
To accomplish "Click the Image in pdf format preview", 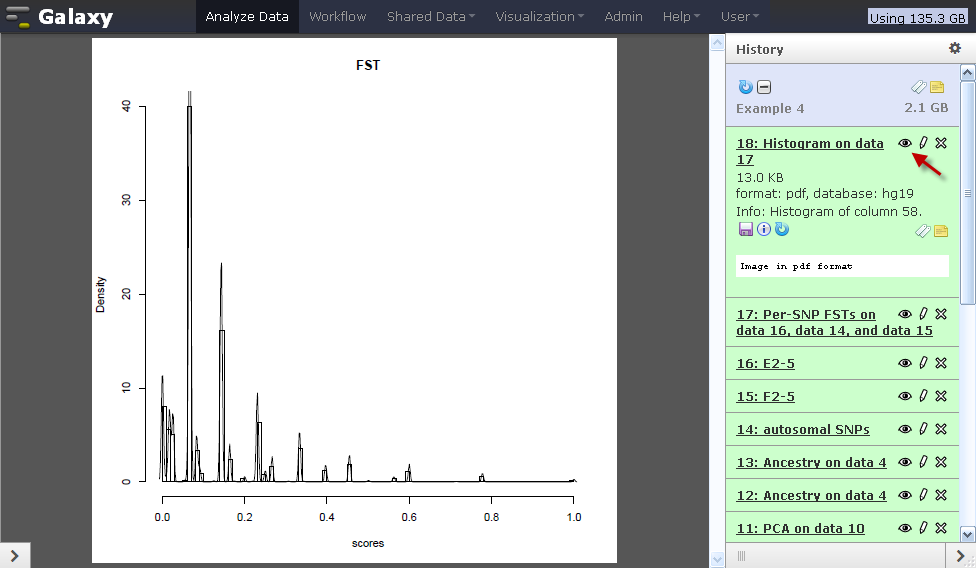I will click(842, 266).
